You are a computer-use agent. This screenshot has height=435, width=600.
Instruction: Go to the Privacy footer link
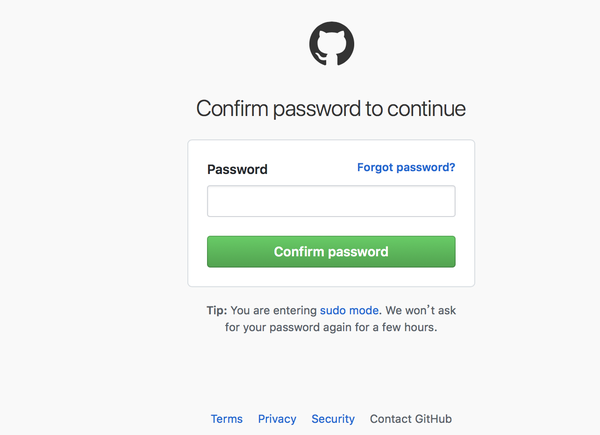point(277,419)
